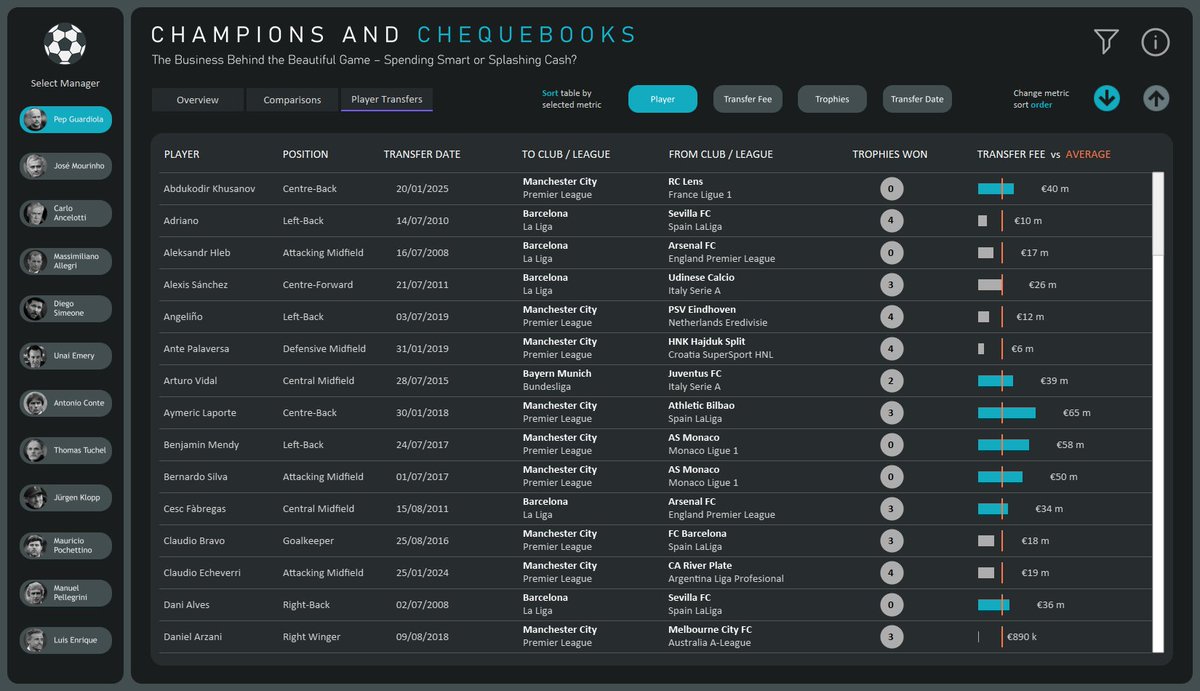Select manager Thomas Tuchel
Image resolution: width=1200 pixels, height=691 pixels.
(x=66, y=450)
